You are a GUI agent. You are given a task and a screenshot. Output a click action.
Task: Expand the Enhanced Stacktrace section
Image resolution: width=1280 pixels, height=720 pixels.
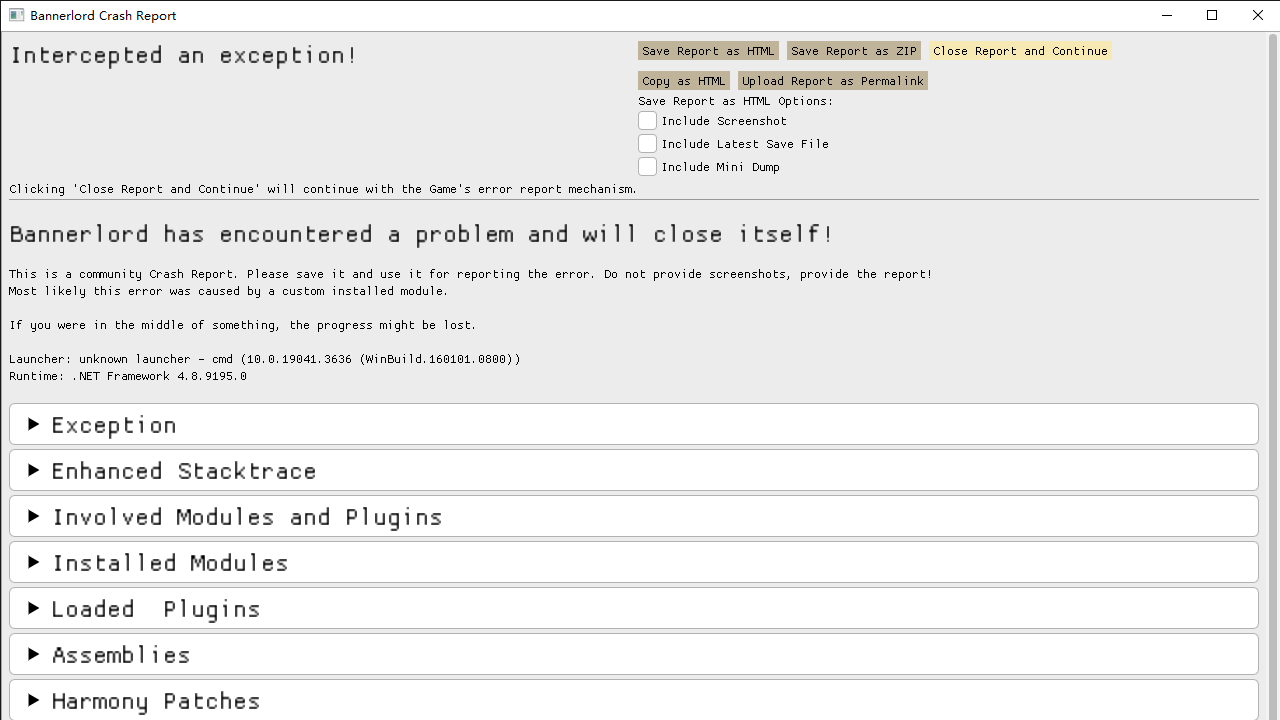(634, 470)
